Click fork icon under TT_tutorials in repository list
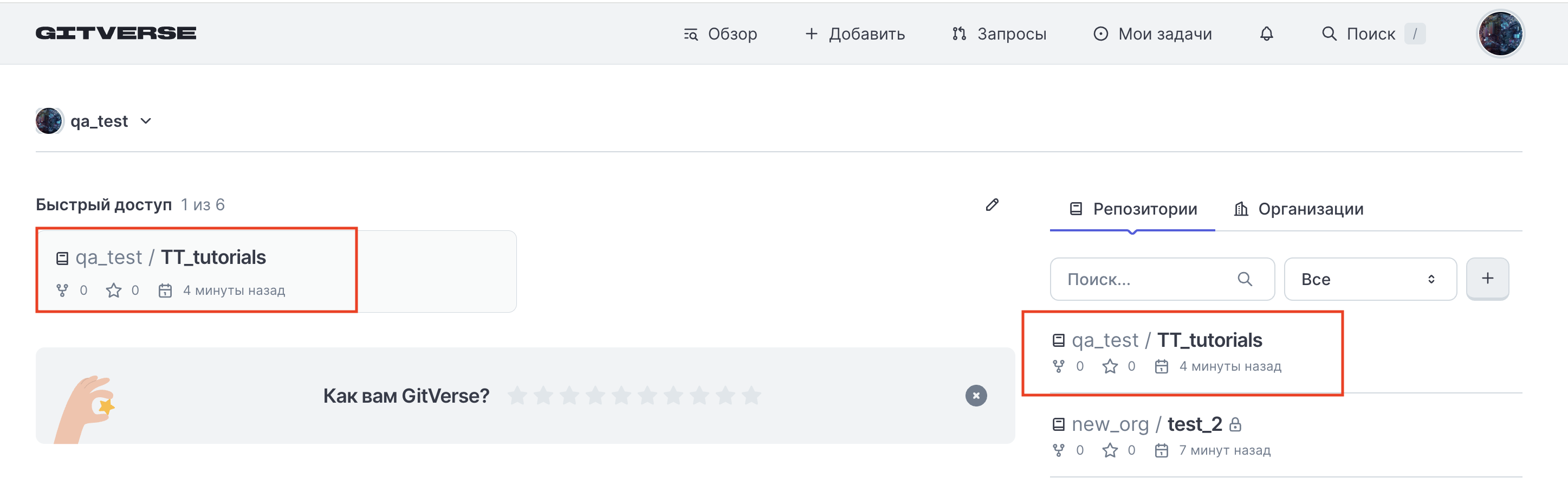Viewport: 1568px width, 478px height. 1058,366
